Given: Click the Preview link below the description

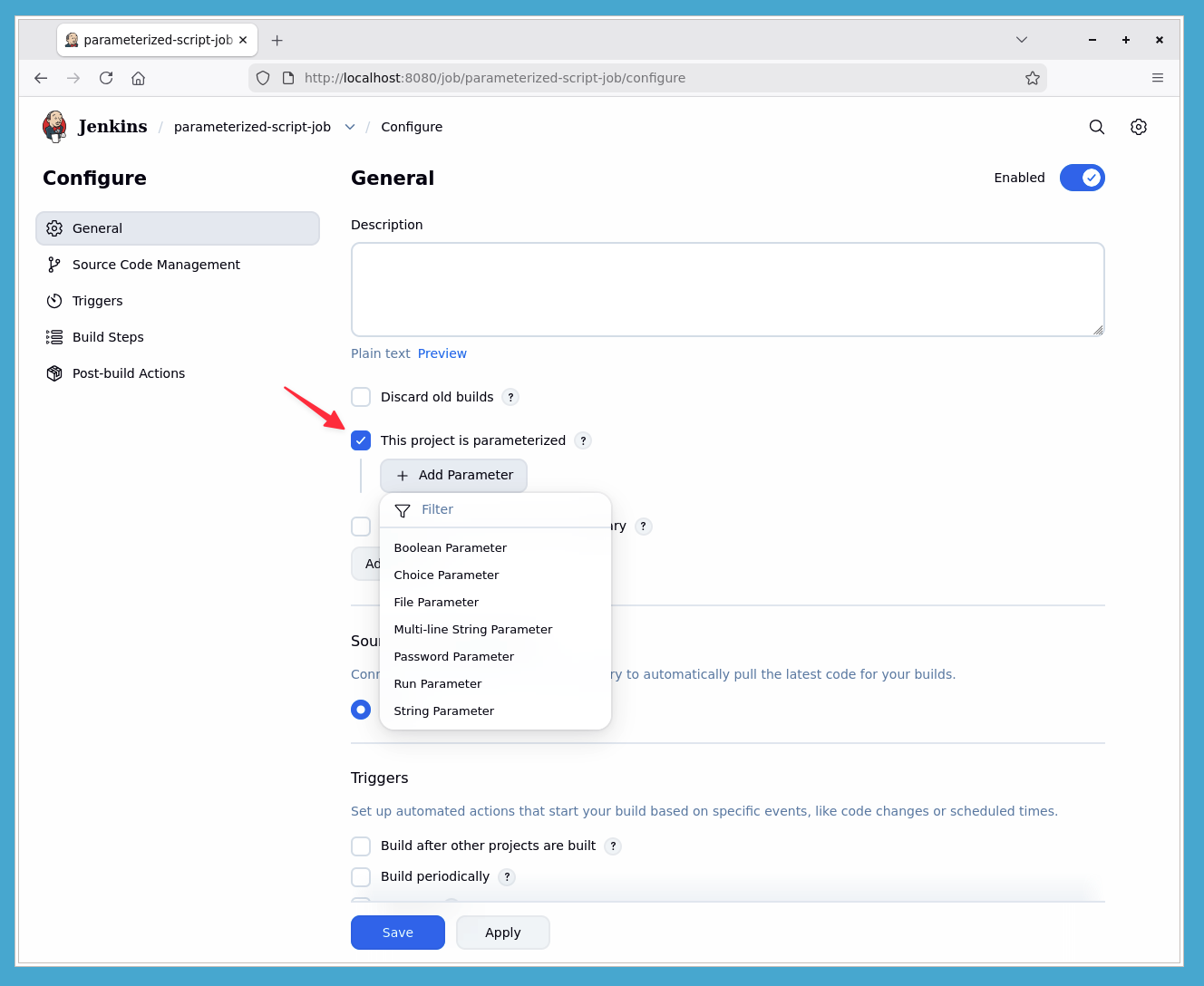Looking at the screenshot, I should pos(442,353).
